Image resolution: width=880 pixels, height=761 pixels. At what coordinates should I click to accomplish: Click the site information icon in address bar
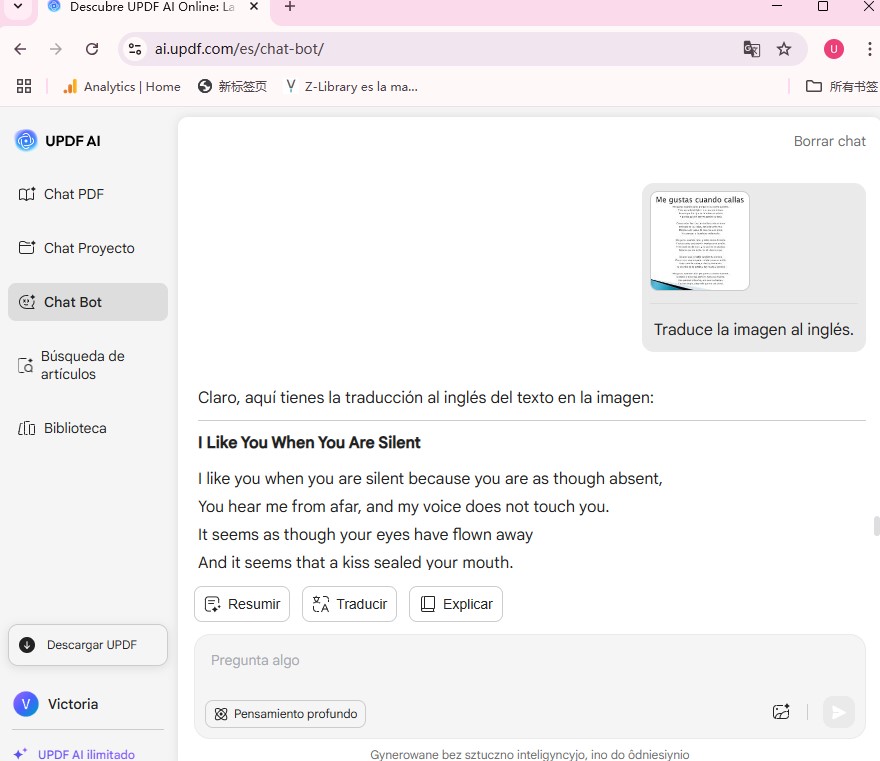[135, 49]
